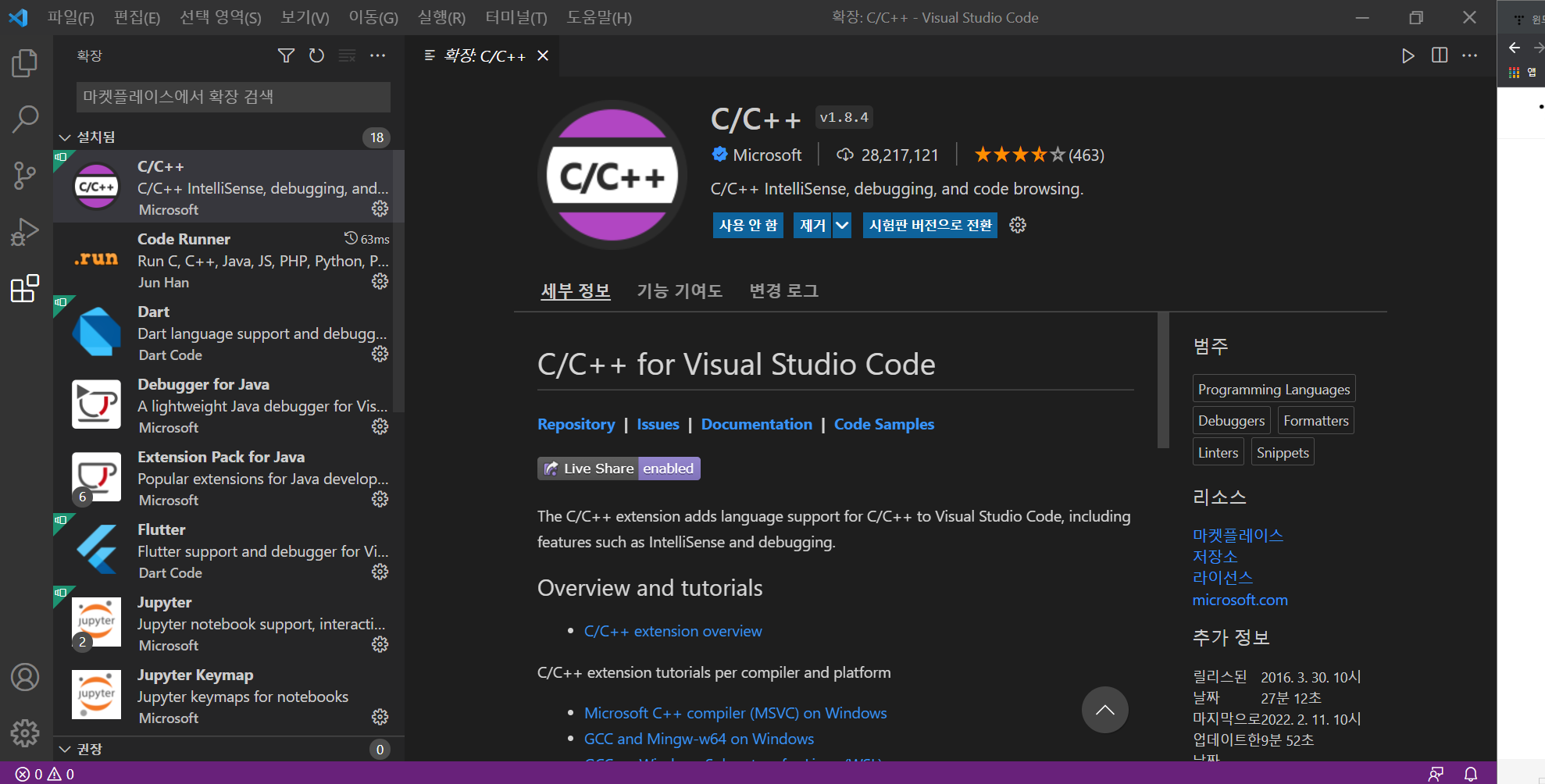Click the feedback icon in status bar
1545x784 pixels.
1436,774
